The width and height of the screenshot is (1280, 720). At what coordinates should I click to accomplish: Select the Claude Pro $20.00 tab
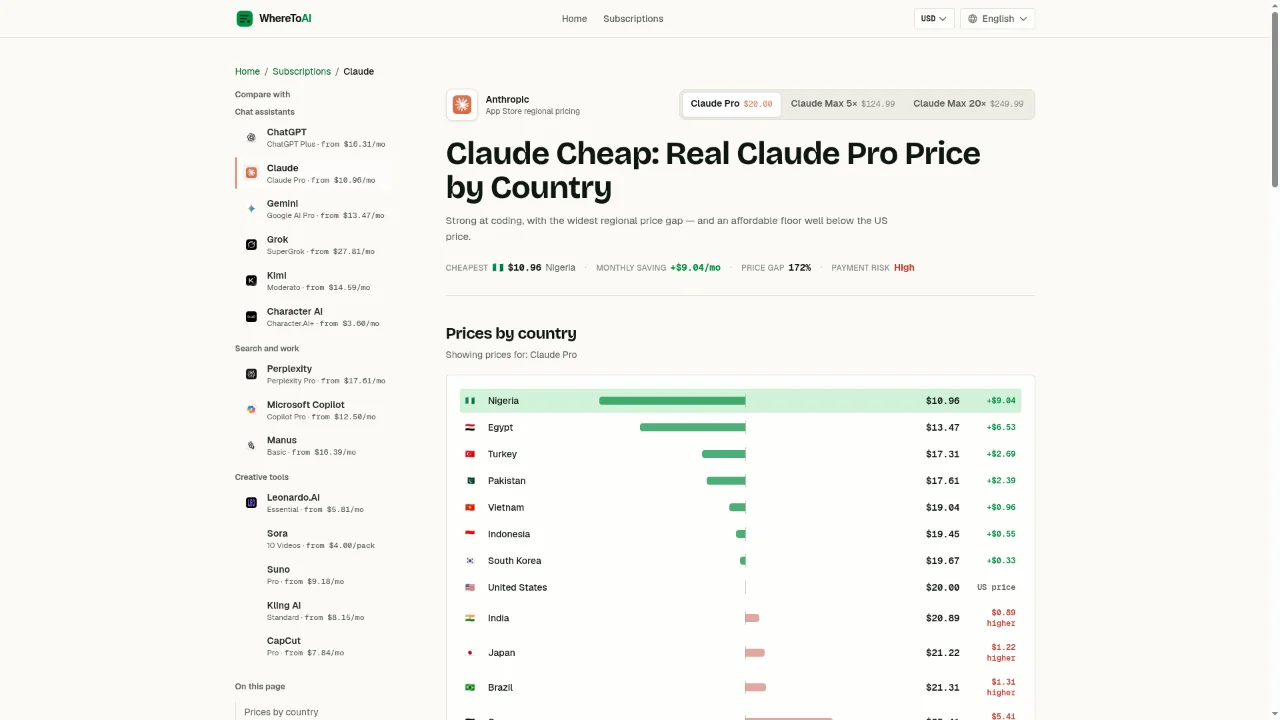(x=731, y=104)
